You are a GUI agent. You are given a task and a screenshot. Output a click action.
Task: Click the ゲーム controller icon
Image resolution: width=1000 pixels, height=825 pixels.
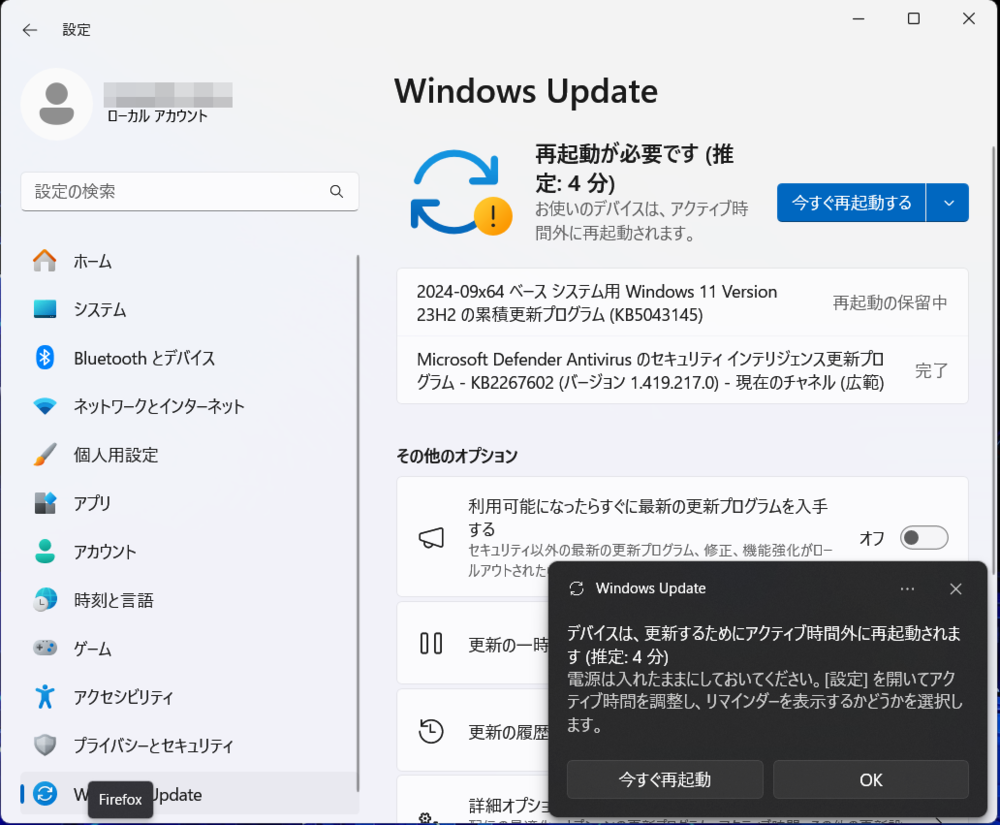tap(45, 648)
